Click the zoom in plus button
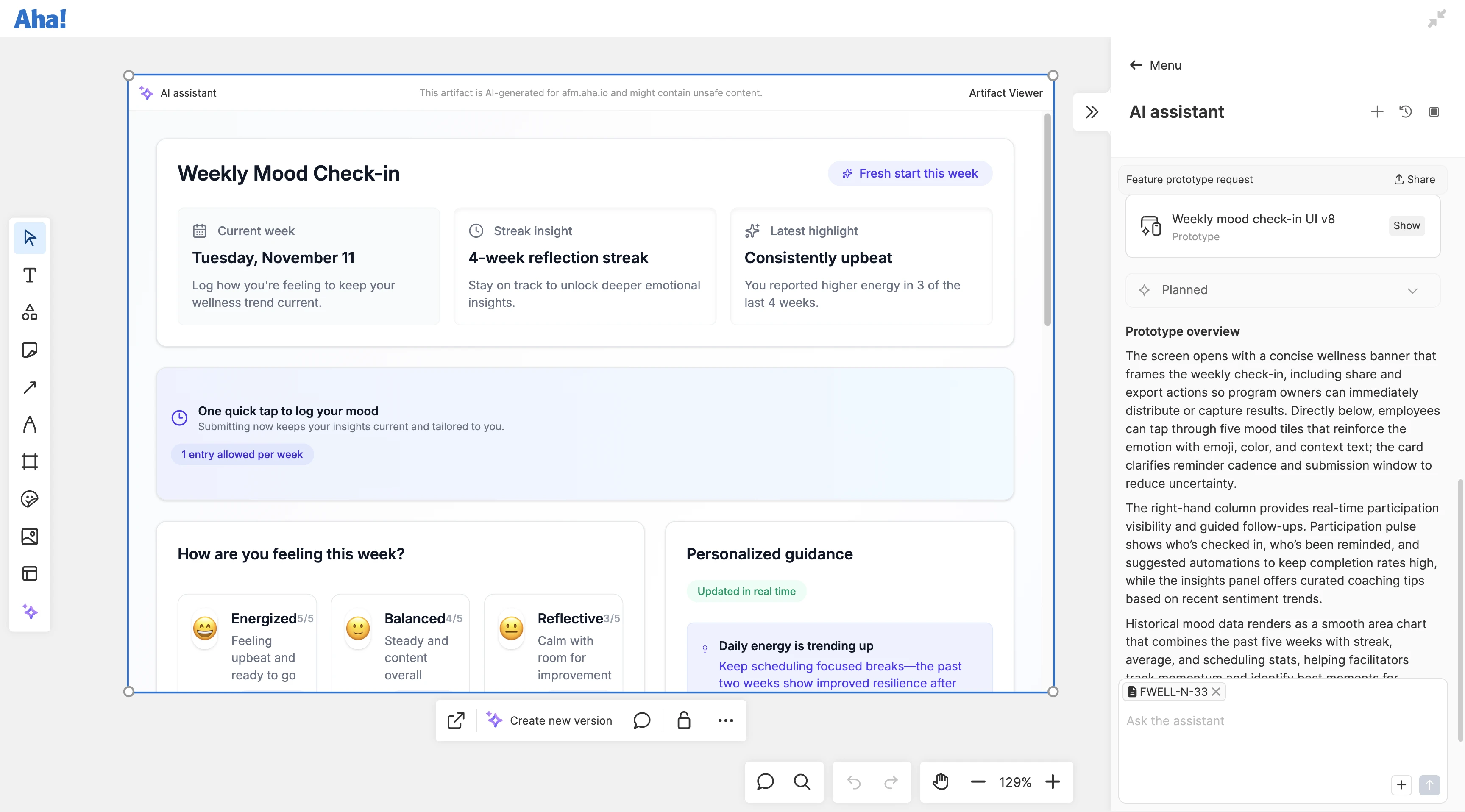This screenshot has height=812, width=1465. (x=1053, y=782)
